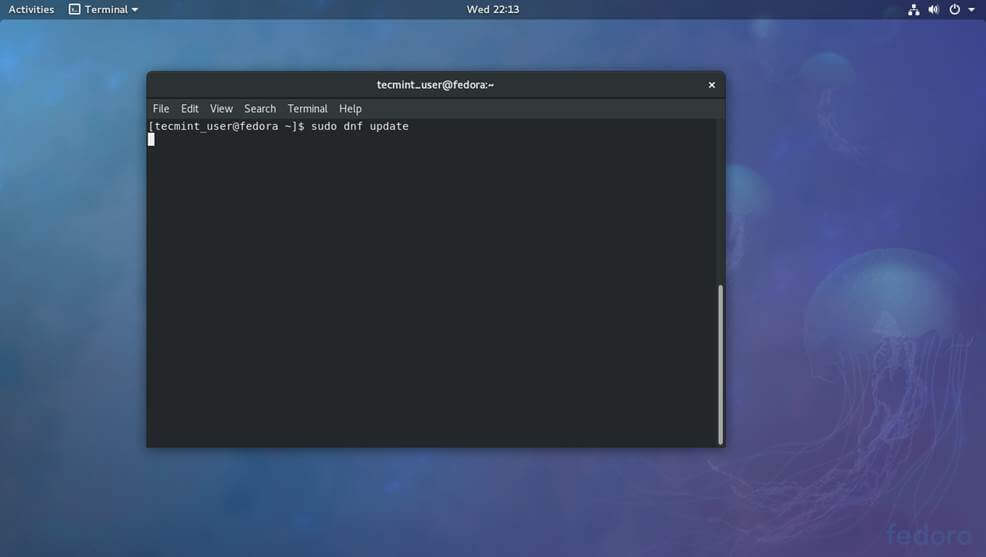The height and width of the screenshot is (557, 986).
Task: Click the [tecmint_user@fedora ~]$ prompt text
Action: coord(226,126)
